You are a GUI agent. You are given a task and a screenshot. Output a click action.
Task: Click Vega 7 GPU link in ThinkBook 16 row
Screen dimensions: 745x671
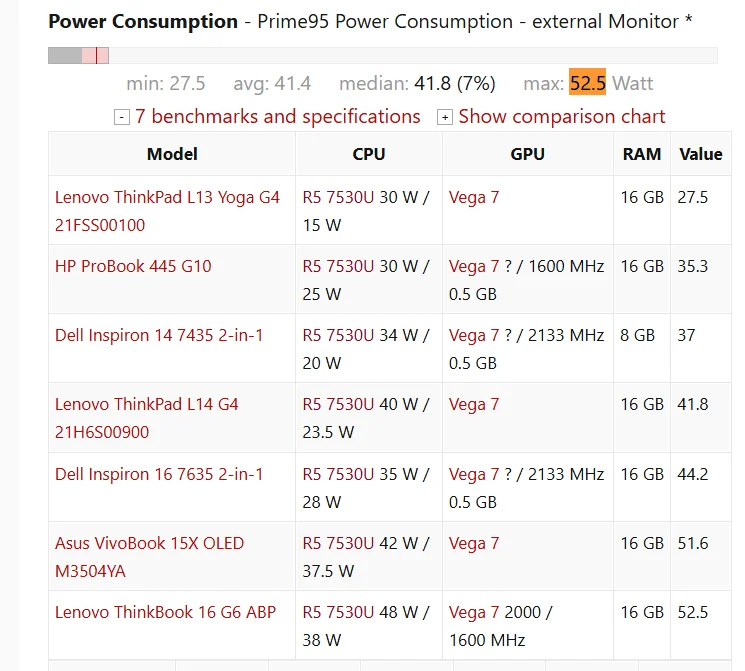click(474, 612)
